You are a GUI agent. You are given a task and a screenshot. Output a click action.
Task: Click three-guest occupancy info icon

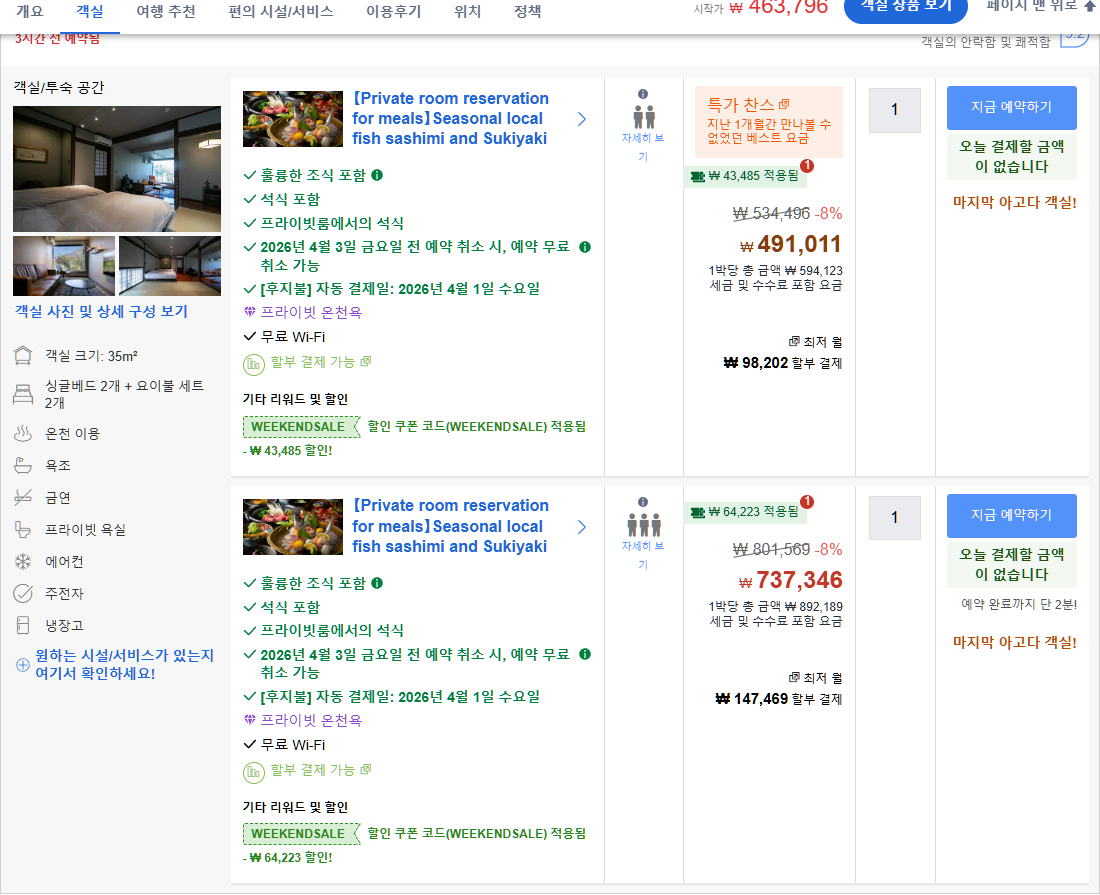643,502
